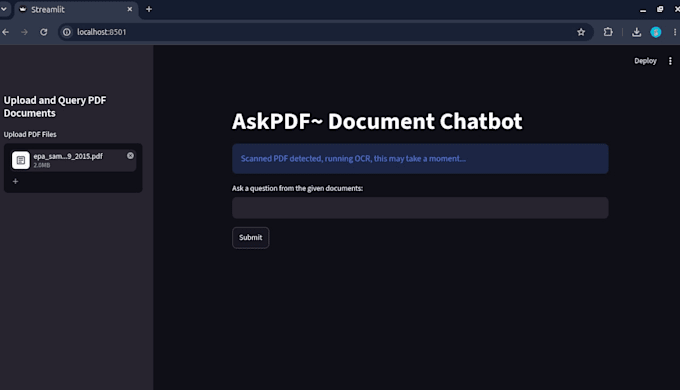Open the Streamlit three-dot main menu
This screenshot has height=390, width=680.
[x=670, y=61]
